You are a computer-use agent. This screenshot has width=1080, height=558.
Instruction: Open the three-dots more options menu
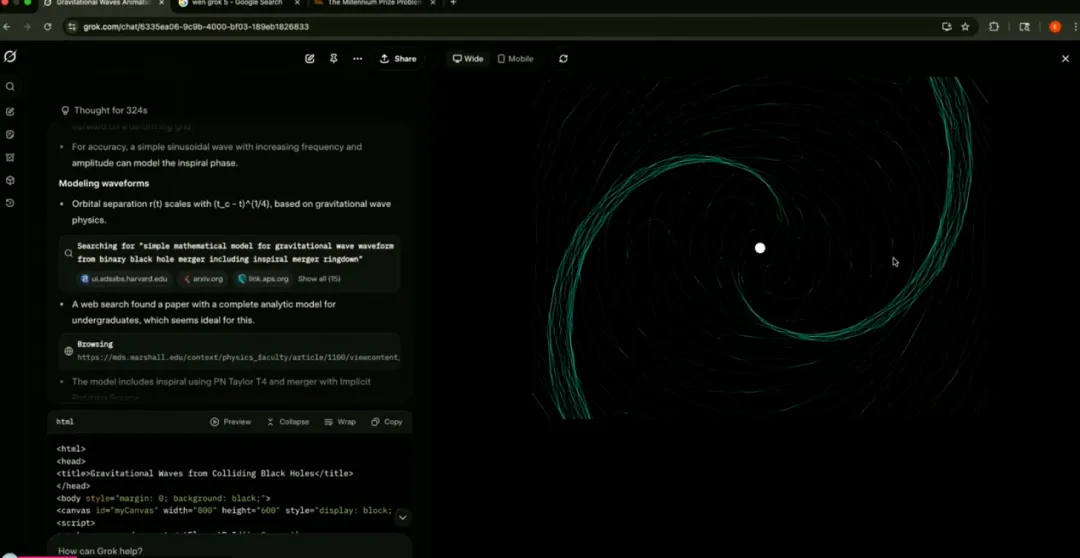click(x=357, y=59)
